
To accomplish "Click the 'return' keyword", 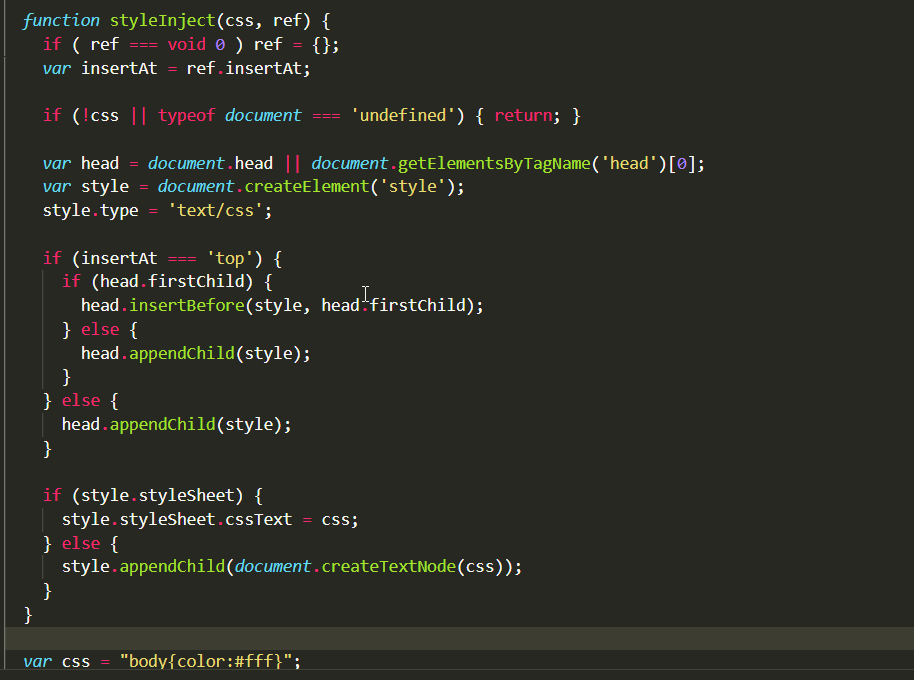I will 523,116.
